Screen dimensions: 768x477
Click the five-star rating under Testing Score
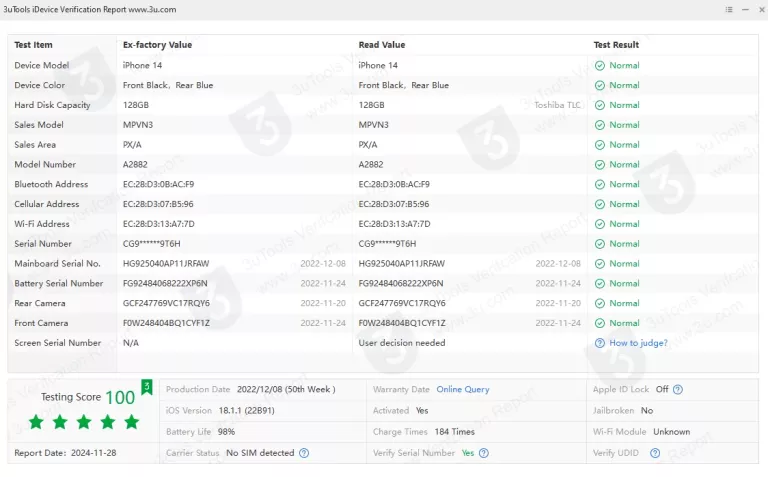pos(84,422)
